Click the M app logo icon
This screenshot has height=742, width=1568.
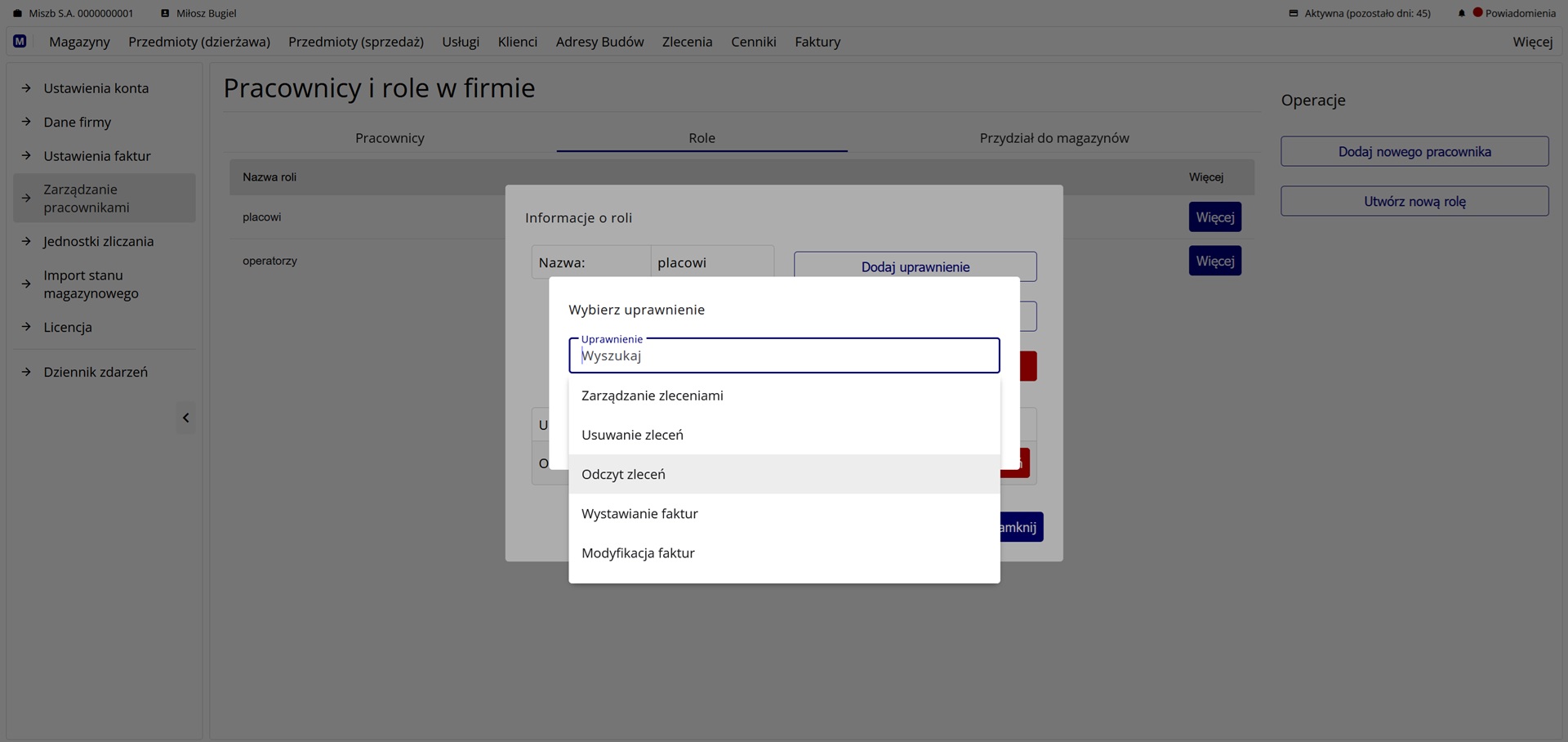point(20,41)
